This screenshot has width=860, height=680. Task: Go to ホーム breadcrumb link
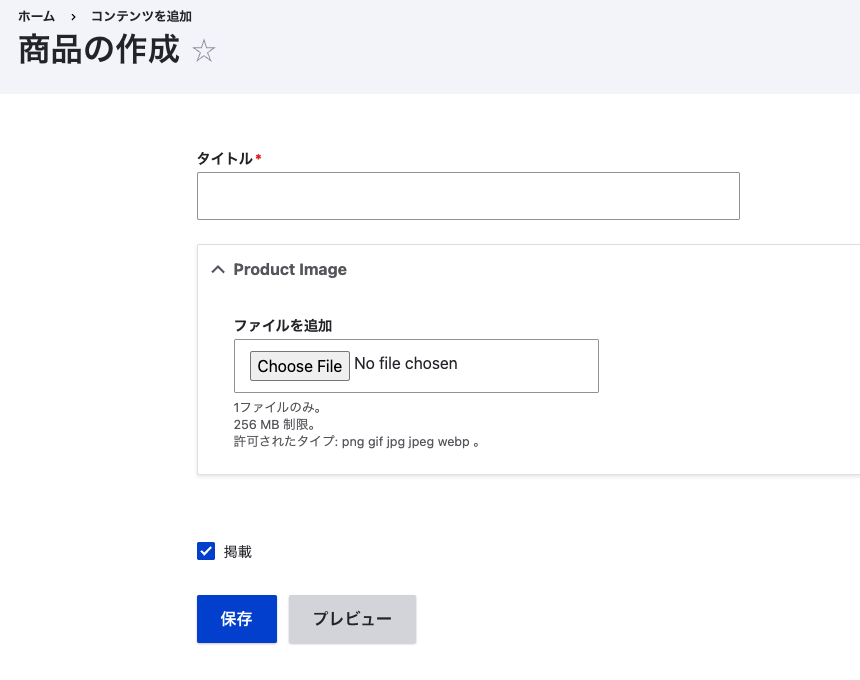pyautogui.click(x=36, y=16)
